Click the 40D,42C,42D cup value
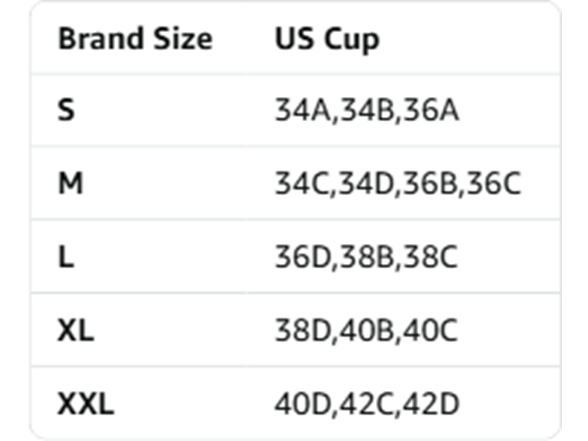 click(367, 404)
